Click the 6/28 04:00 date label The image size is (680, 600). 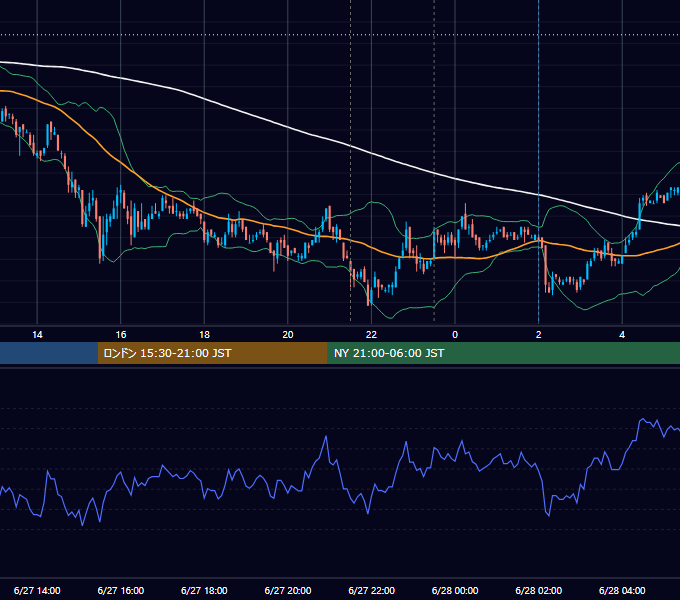622,590
